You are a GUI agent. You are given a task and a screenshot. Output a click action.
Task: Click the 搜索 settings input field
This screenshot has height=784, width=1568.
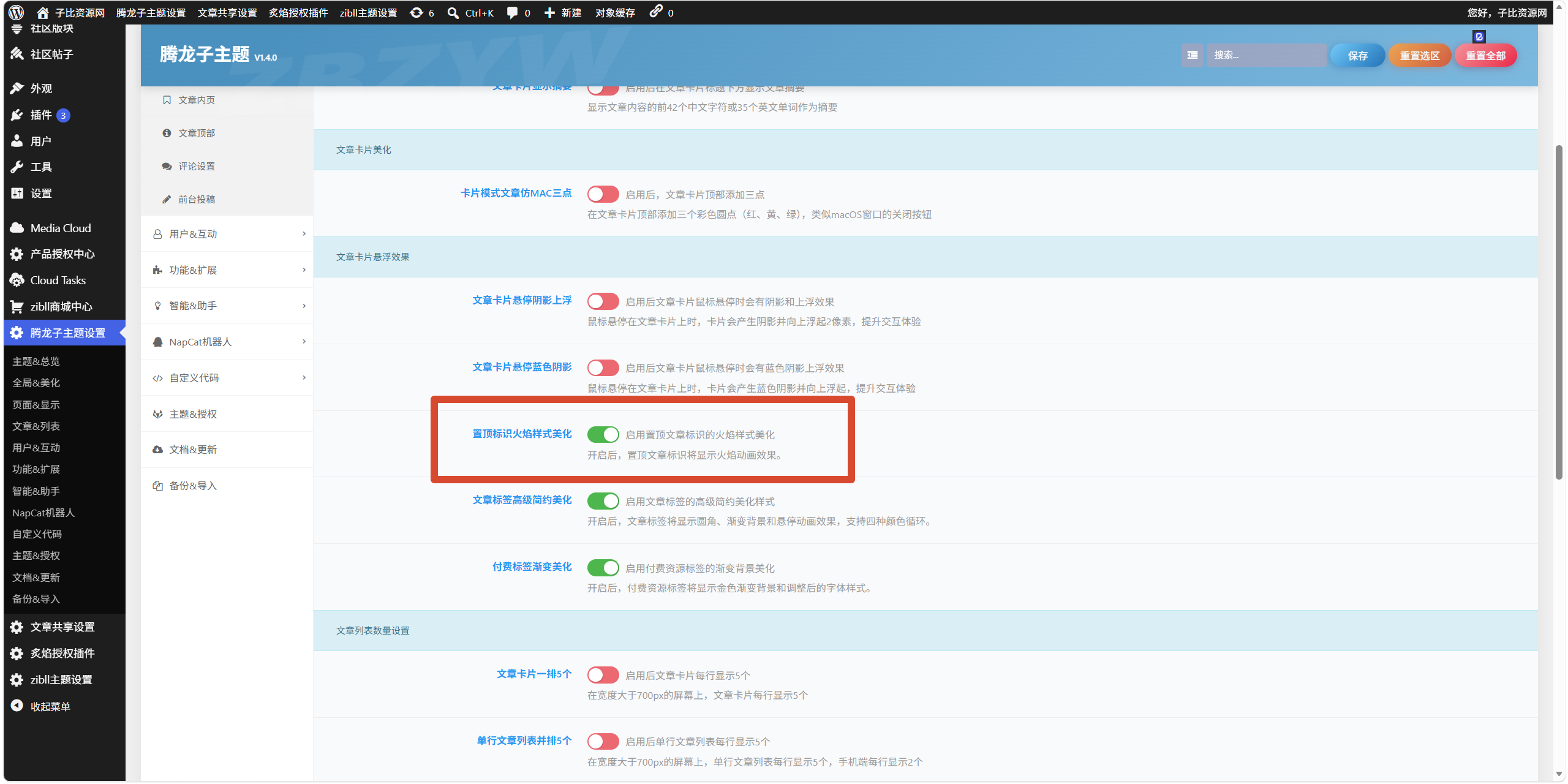click(1266, 55)
